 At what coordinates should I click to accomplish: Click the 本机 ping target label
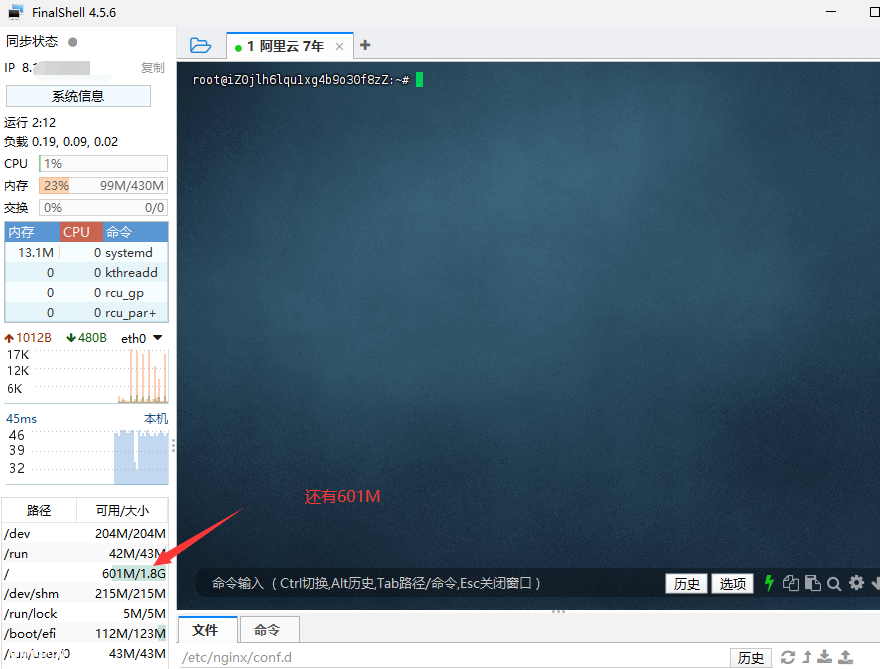[155, 419]
